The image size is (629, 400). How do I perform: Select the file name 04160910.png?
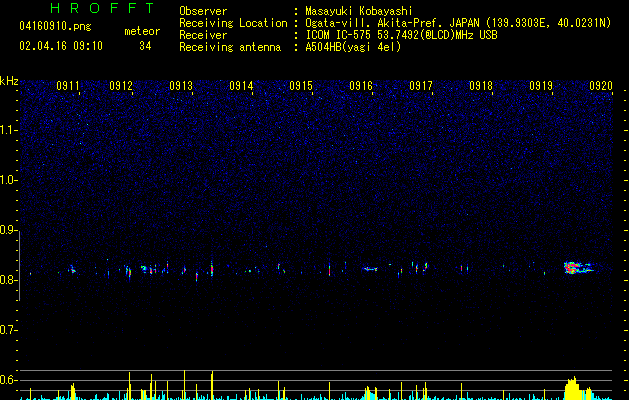pyautogui.click(x=55, y=27)
